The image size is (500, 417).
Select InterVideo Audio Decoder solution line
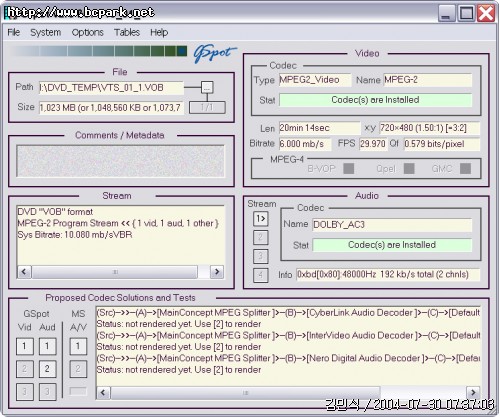(288, 336)
